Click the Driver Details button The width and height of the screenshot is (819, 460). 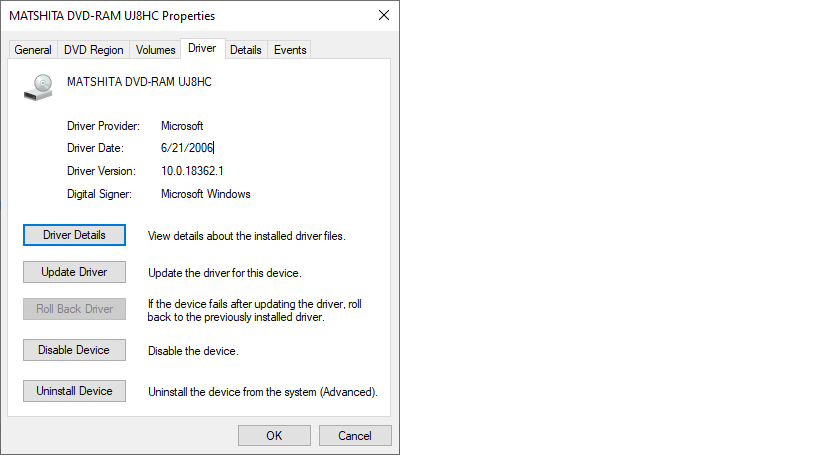[74, 235]
